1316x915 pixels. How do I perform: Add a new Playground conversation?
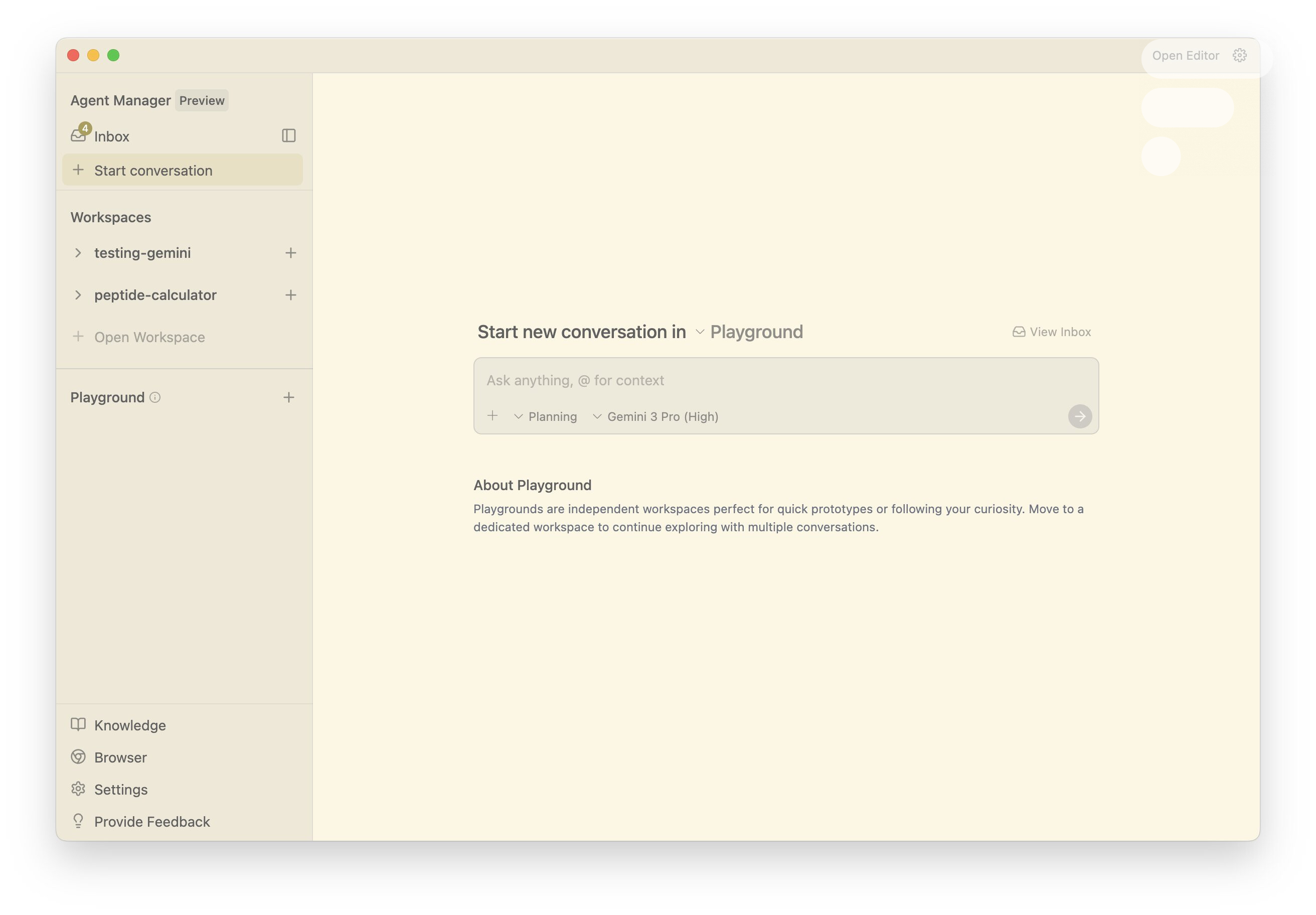(x=289, y=397)
